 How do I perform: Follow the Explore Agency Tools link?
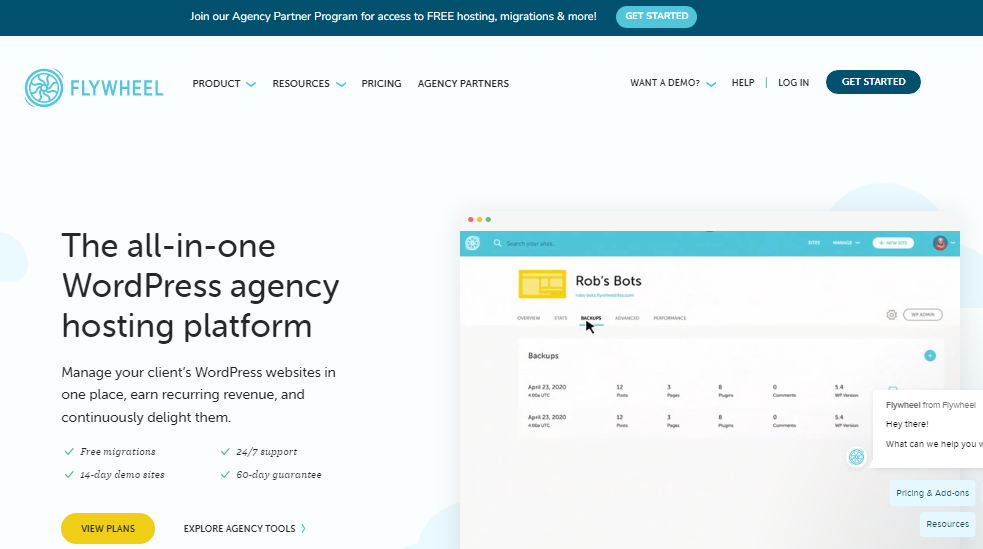coord(239,528)
